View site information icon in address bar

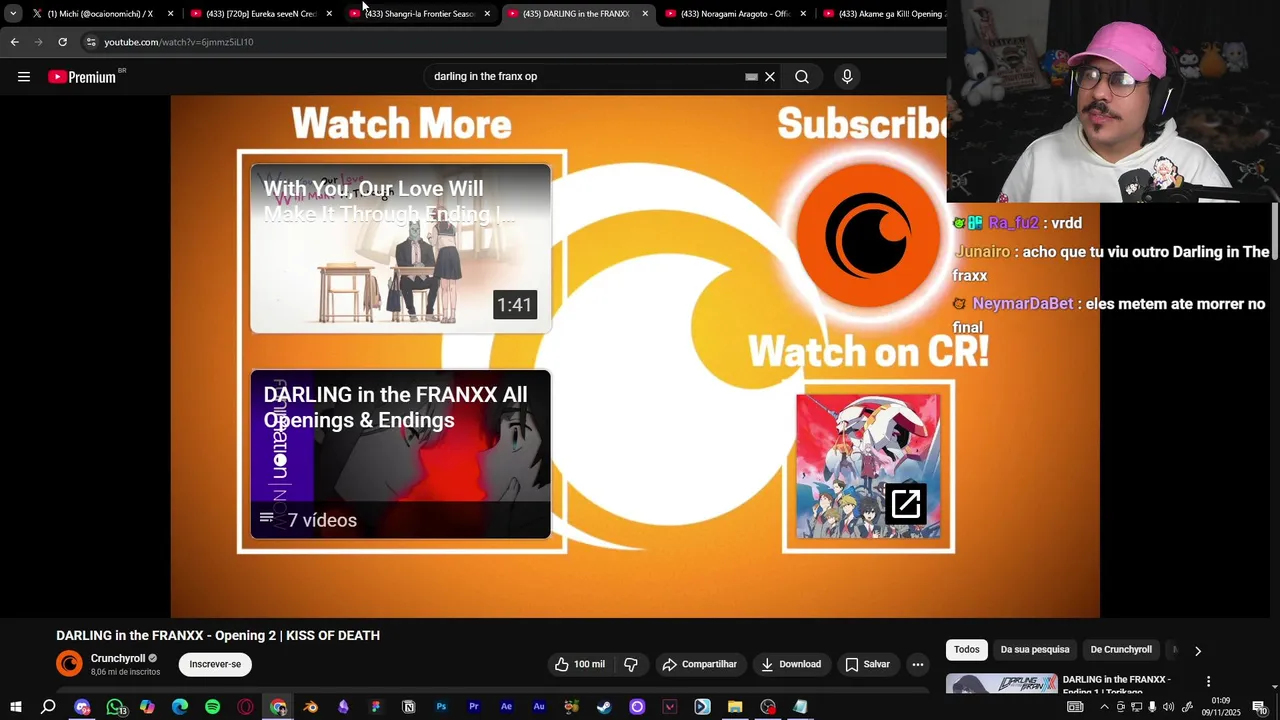point(90,42)
